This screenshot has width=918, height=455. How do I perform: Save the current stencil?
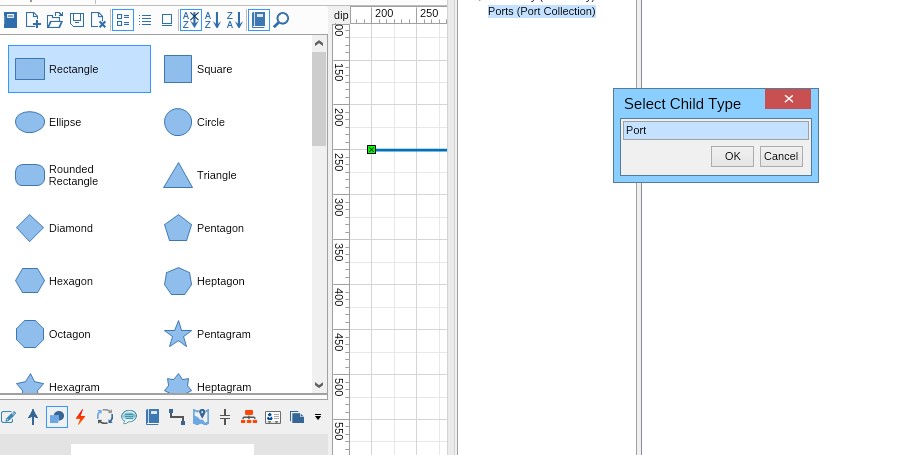tap(77, 20)
